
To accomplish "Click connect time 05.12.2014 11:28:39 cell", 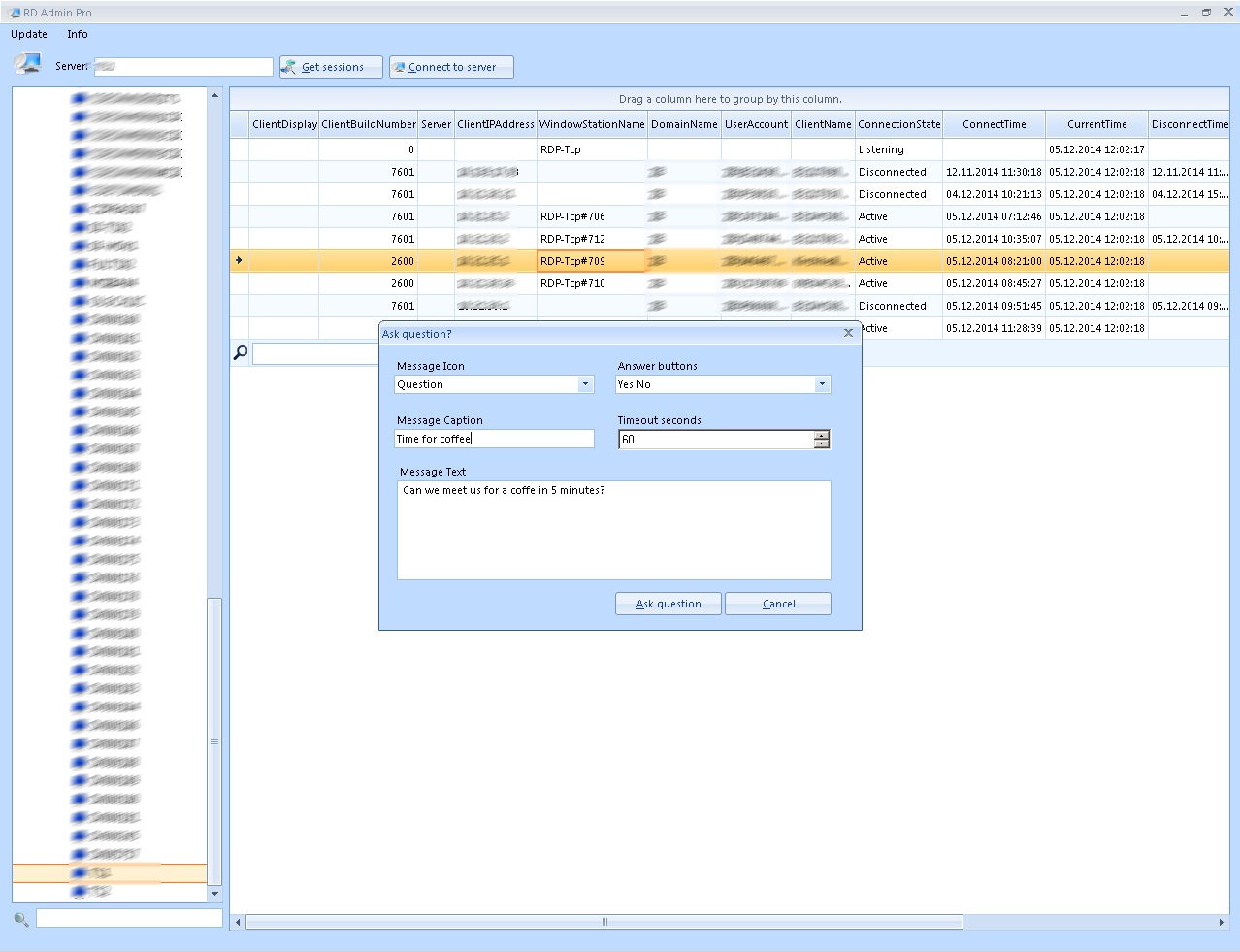I will (994, 328).
